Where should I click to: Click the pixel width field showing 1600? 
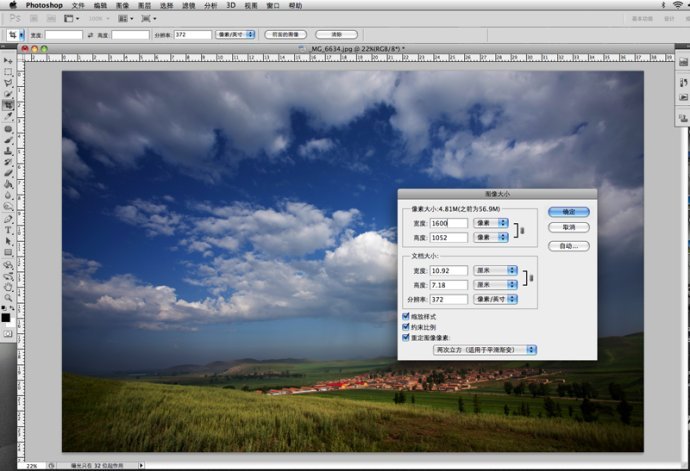(449, 225)
